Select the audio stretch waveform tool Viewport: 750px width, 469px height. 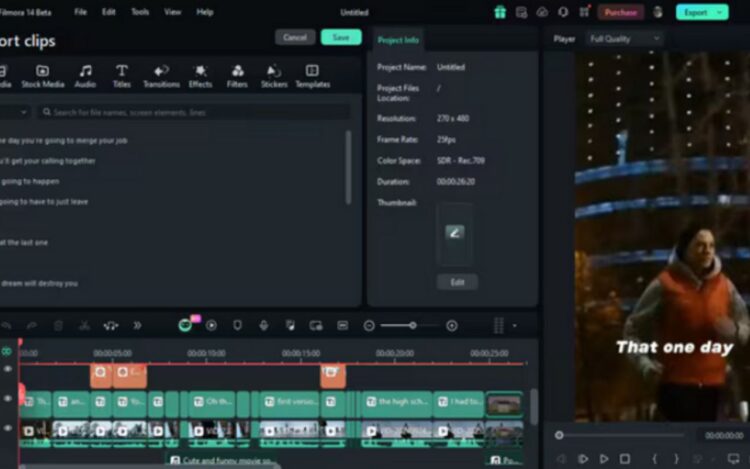pos(111,326)
